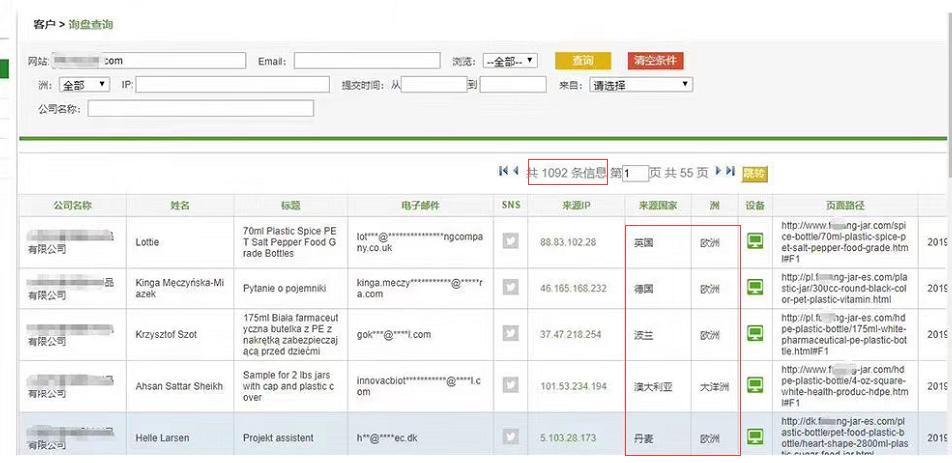This screenshot has width=952, height=463.
Task: Open the 浏览 dropdown set to 全部
Action: [x=510, y=61]
